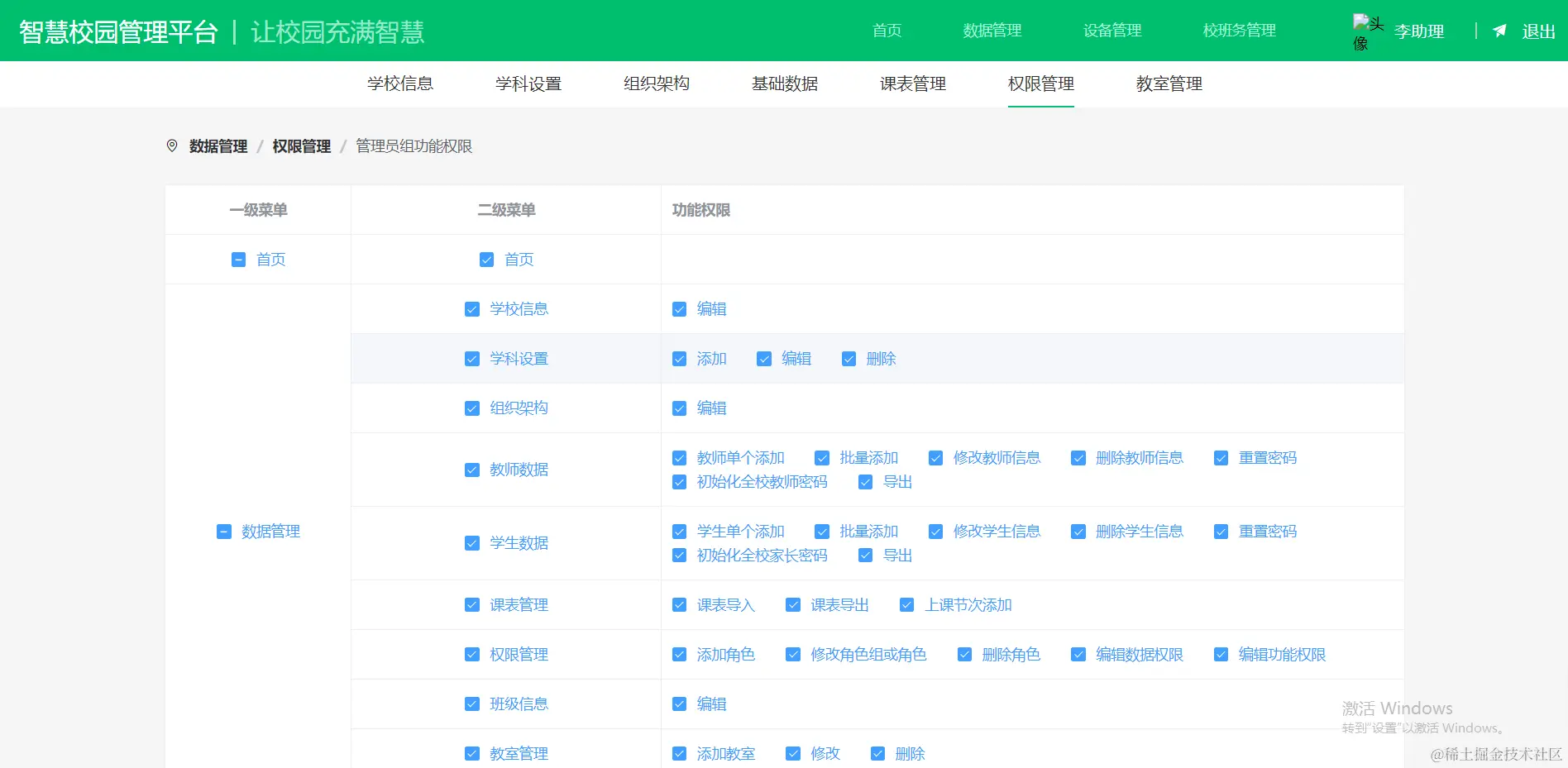Viewport: 1568px width, 768px height.
Task: Uncheck 课表管理 second-level menu checkbox
Action: click(471, 605)
